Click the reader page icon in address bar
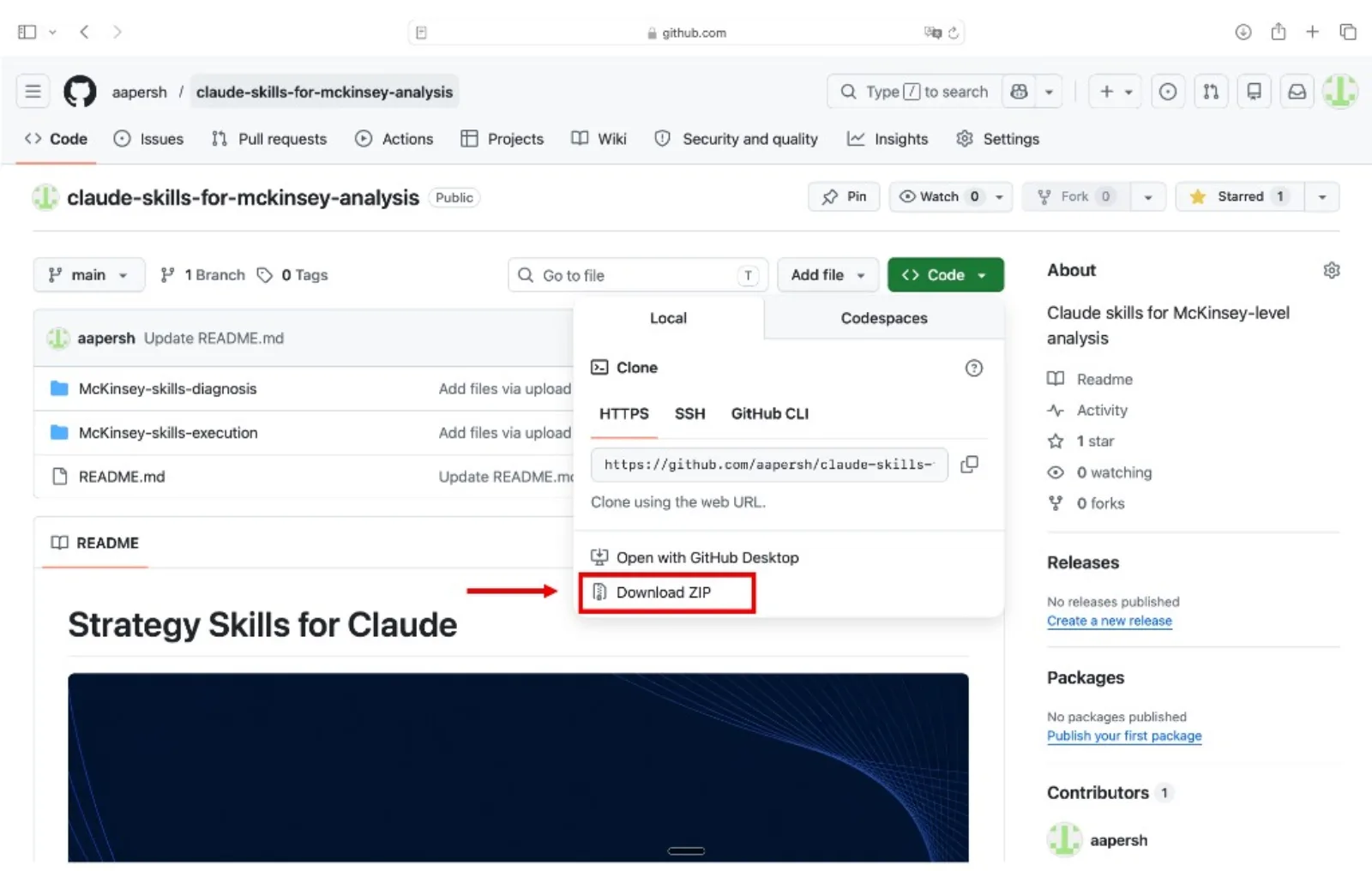The height and width of the screenshot is (871, 1372). pos(421,33)
